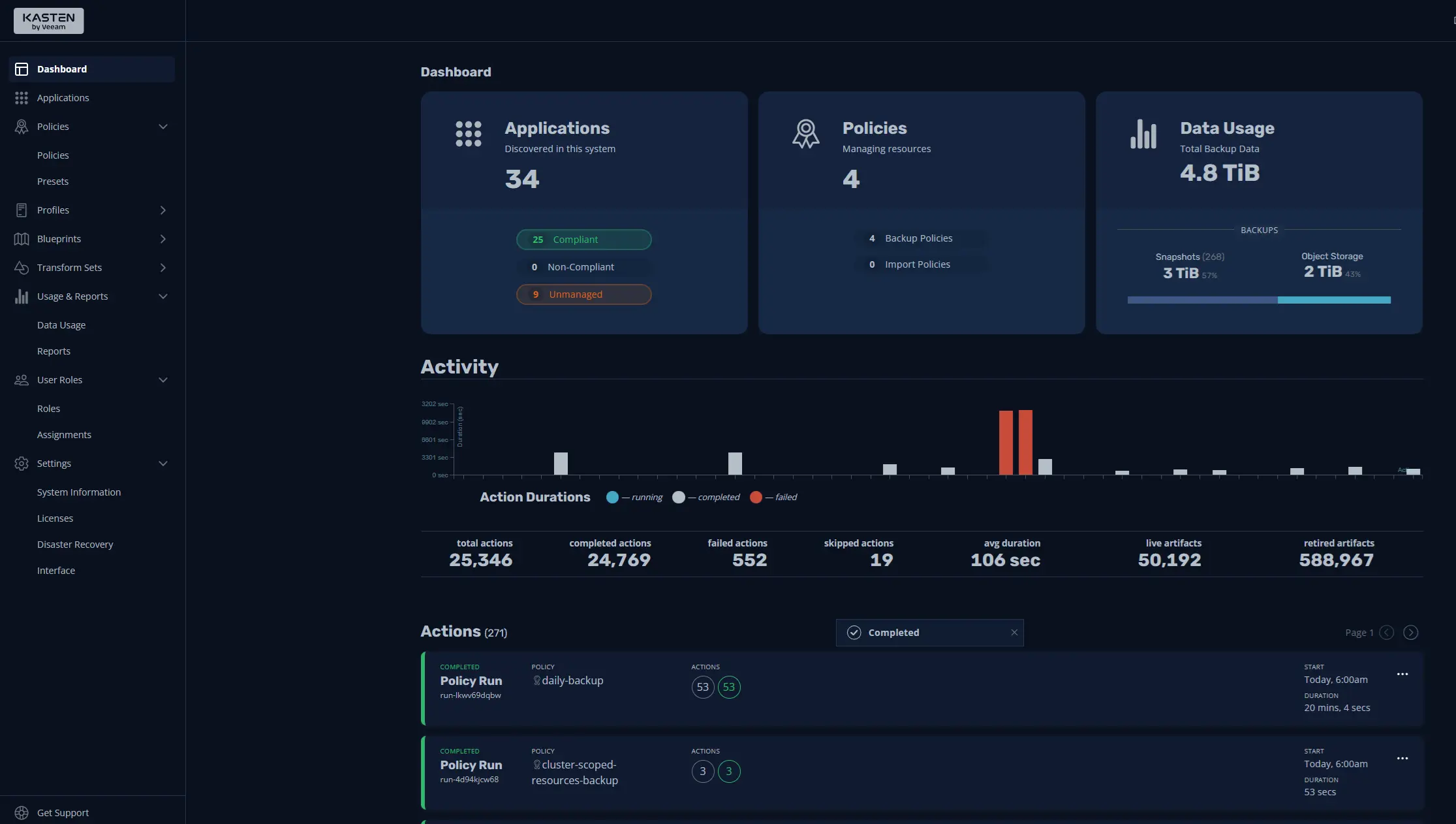The width and height of the screenshot is (1456, 824).
Task: Click the Transform Sets icon in sidebar
Action: pyautogui.click(x=22, y=268)
